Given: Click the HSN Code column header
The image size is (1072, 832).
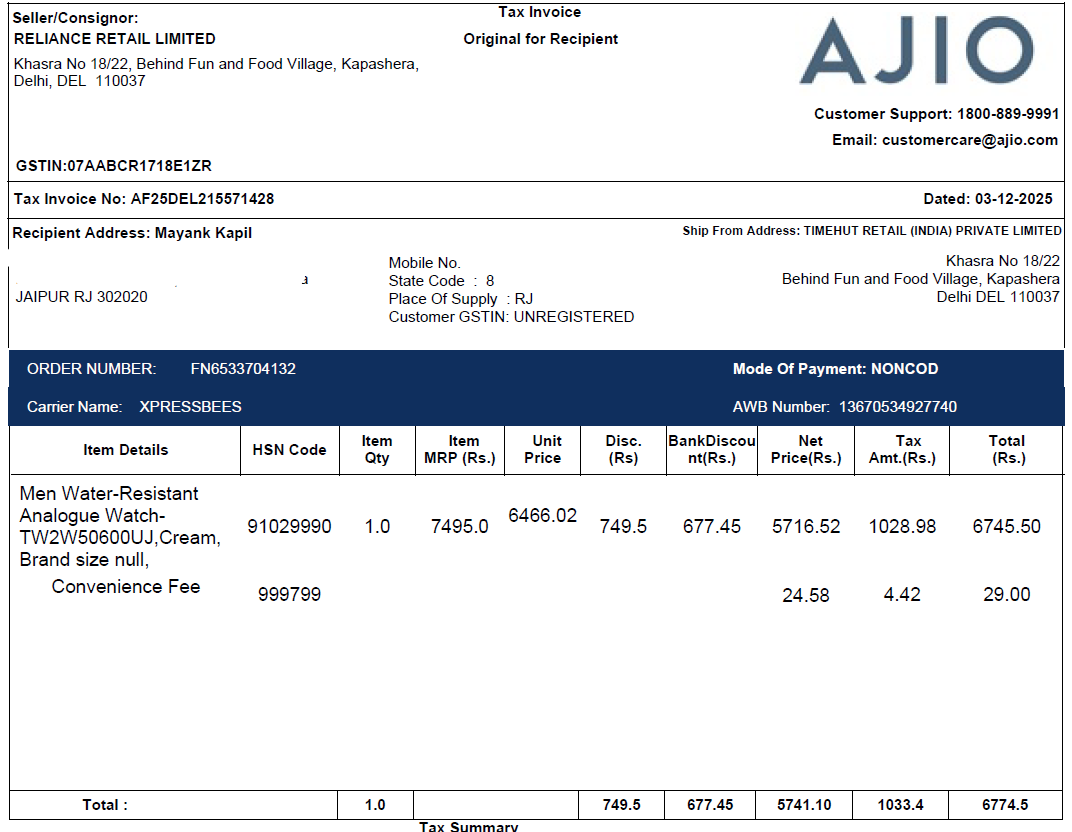Looking at the screenshot, I should tap(289, 450).
